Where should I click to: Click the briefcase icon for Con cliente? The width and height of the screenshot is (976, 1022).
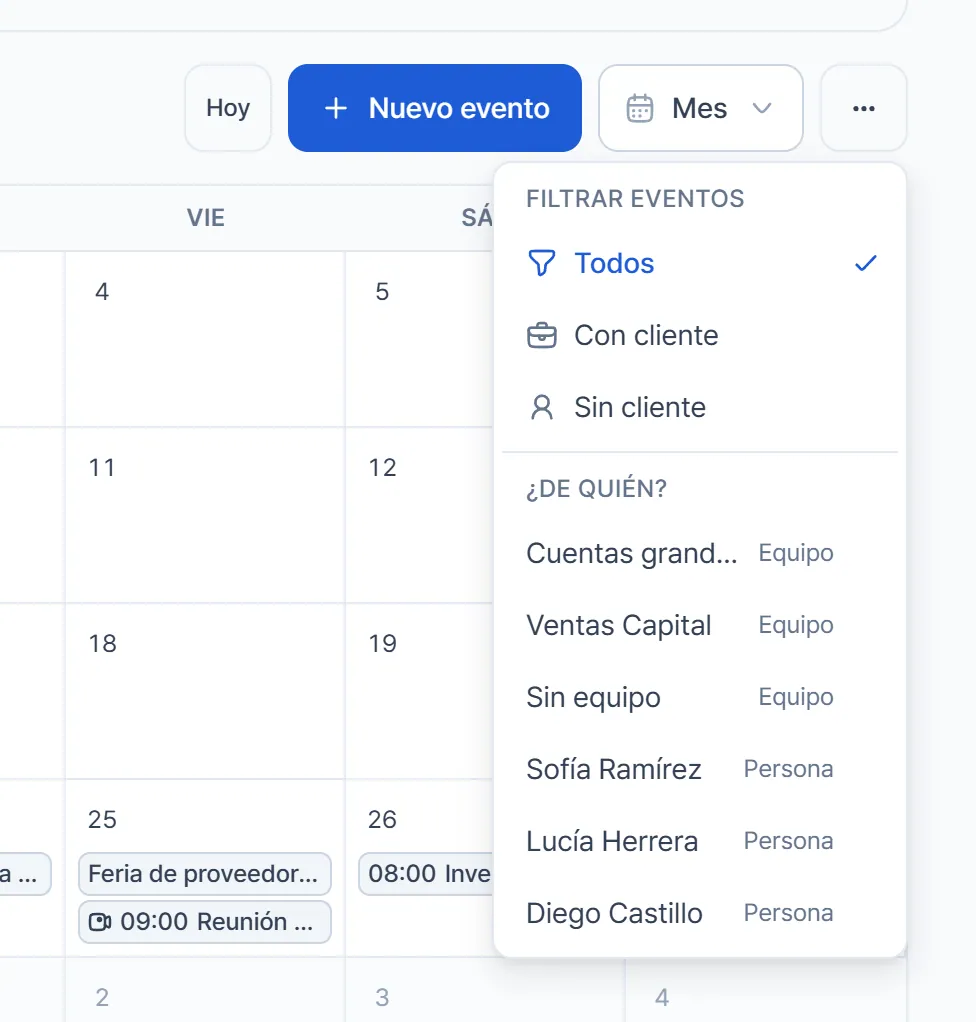coord(541,336)
